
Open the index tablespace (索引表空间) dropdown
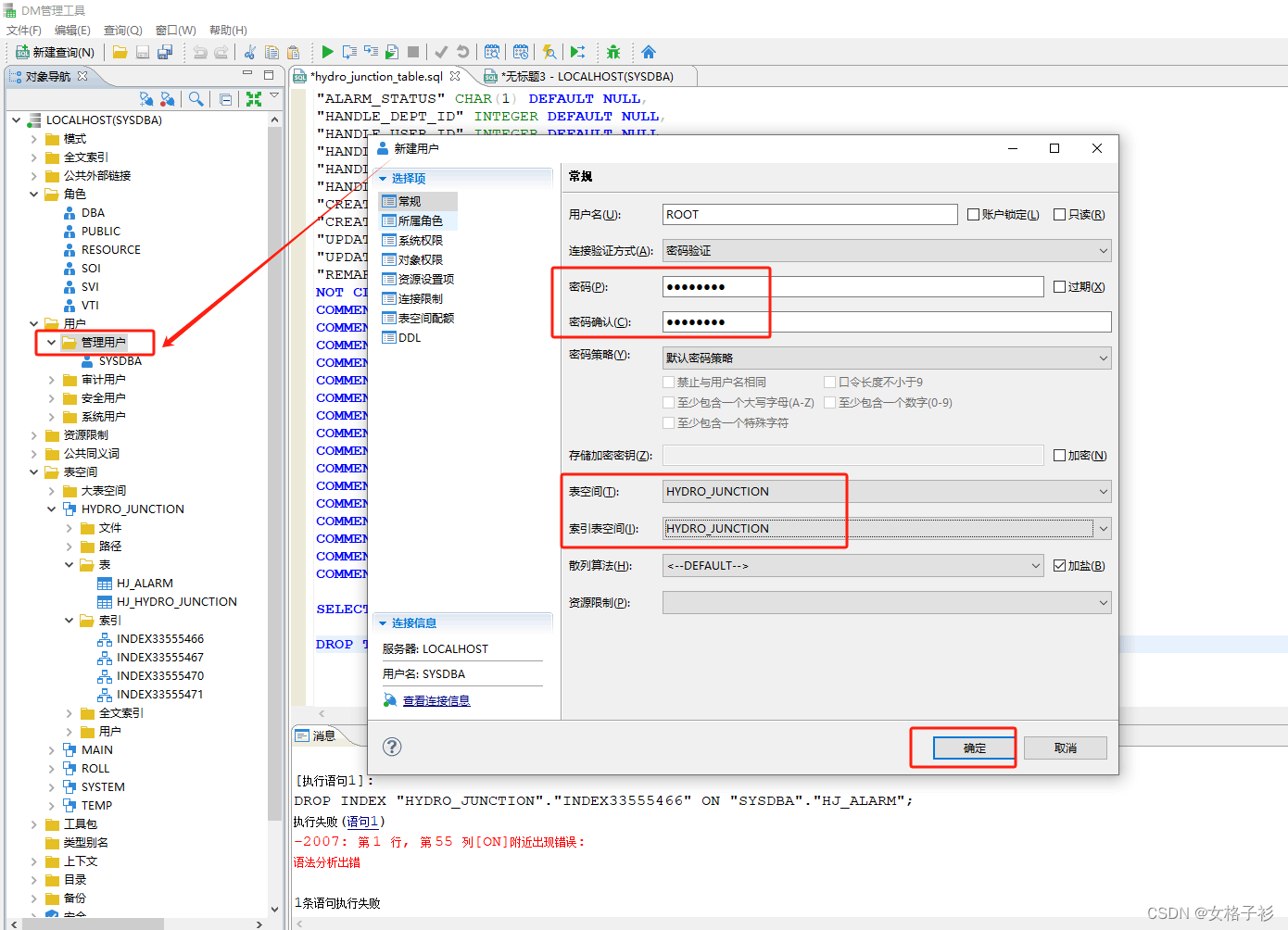click(x=887, y=528)
